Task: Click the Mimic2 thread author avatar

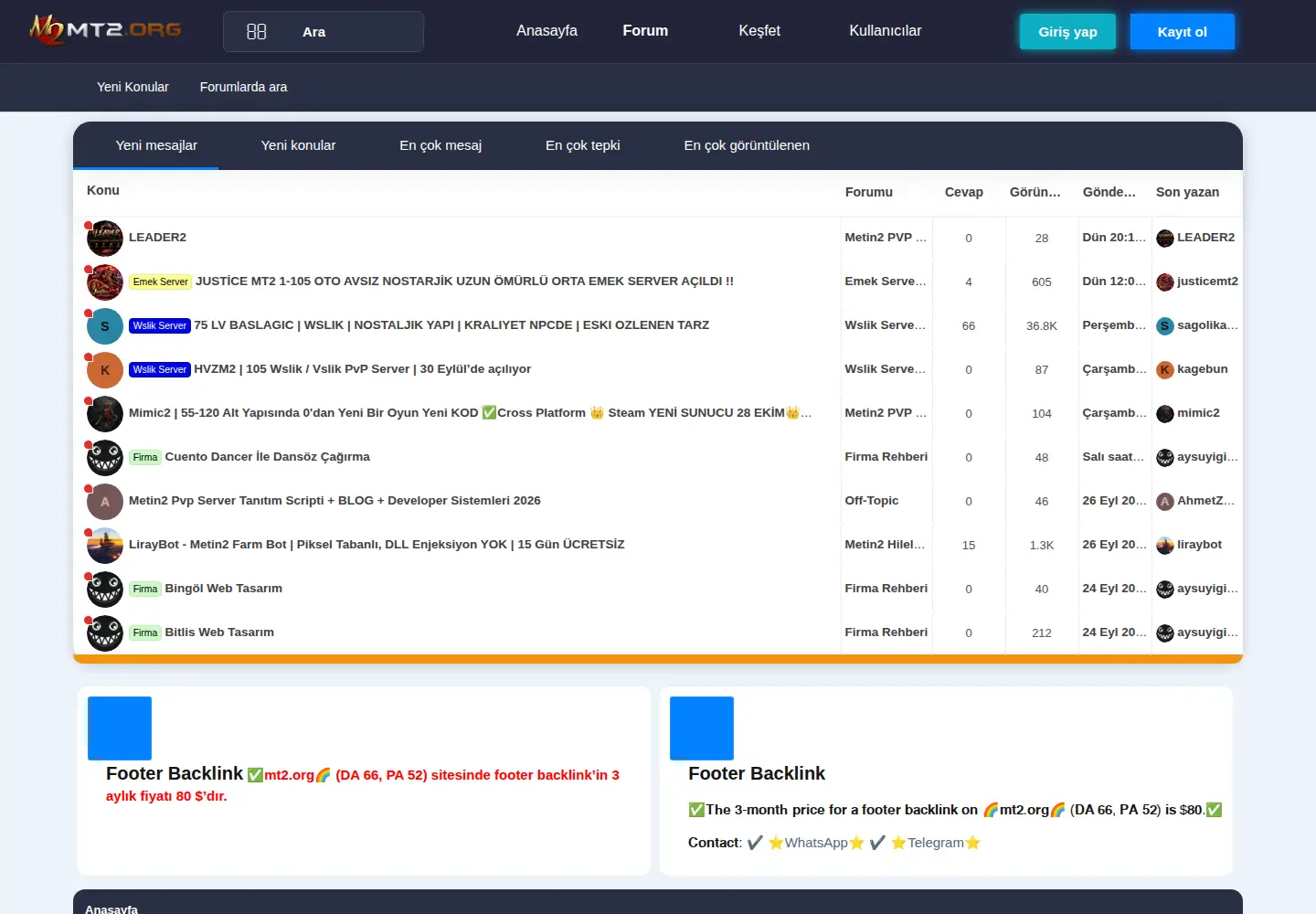Action: [x=105, y=414]
